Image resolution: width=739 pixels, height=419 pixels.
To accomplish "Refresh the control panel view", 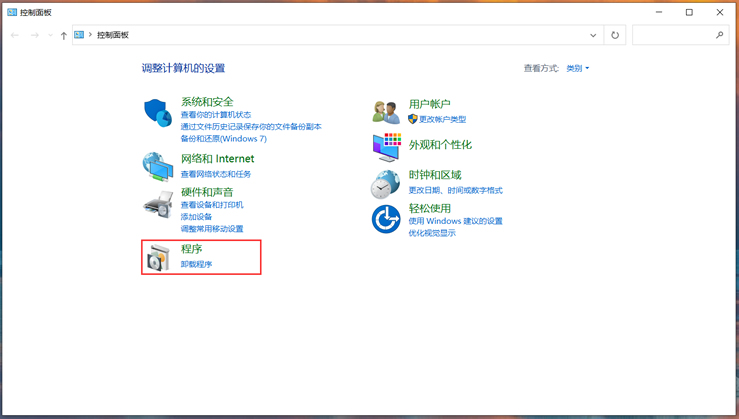I will click(x=615, y=35).
